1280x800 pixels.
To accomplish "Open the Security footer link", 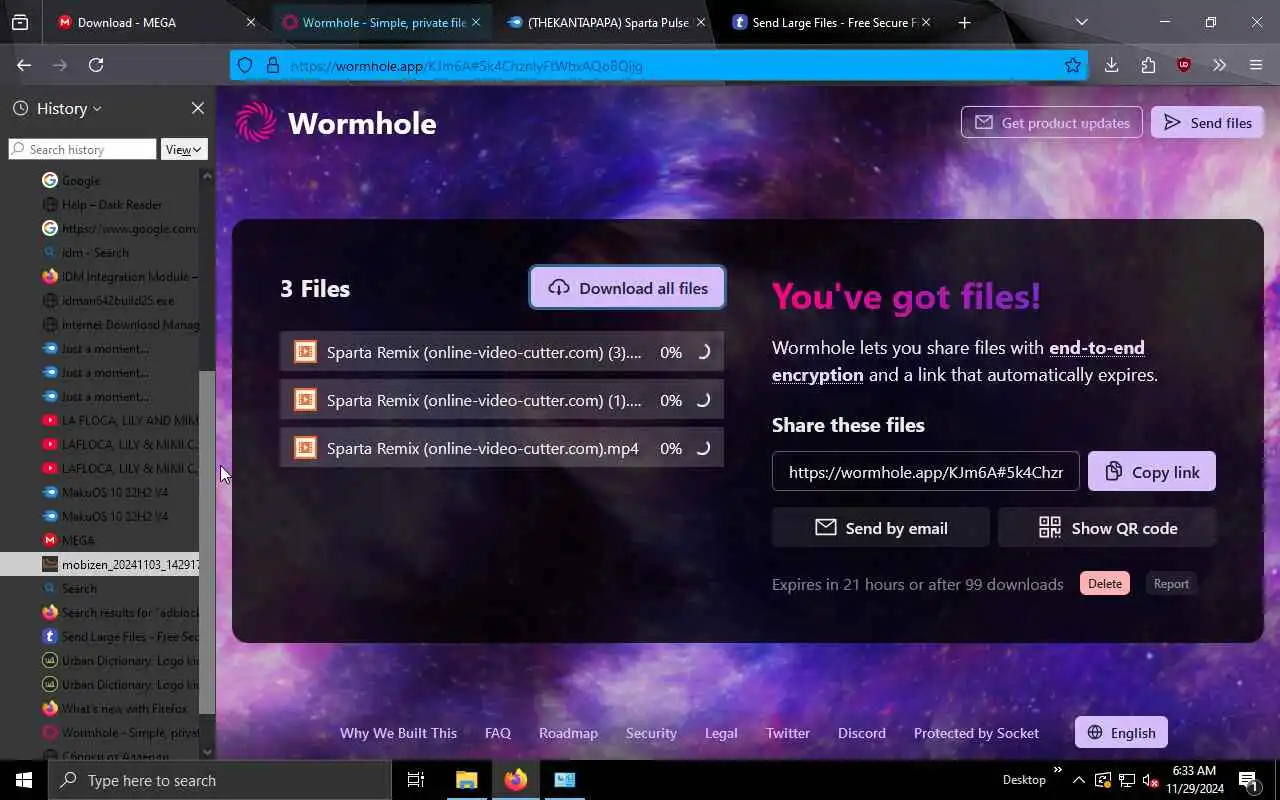I will (651, 733).
